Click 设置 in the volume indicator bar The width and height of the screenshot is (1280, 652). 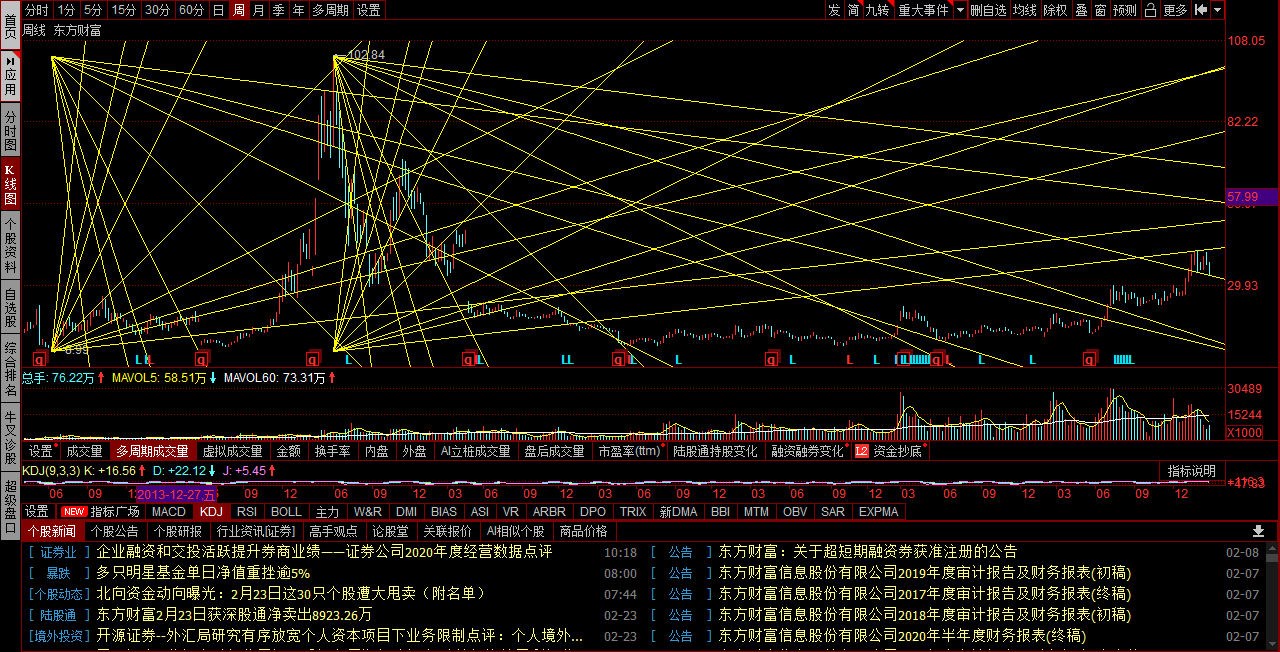[x=40, y=451]
